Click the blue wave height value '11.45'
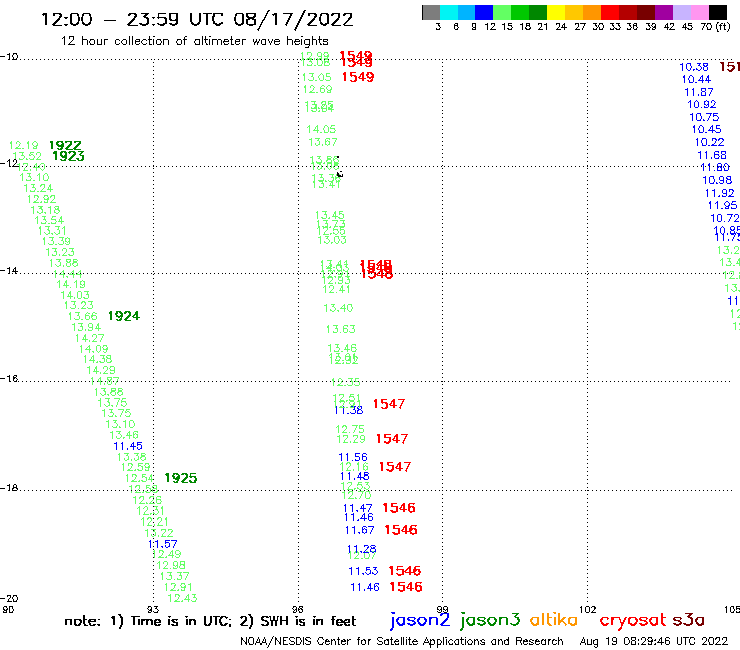This screenshot has height=650, width=740. coord(128,446)
